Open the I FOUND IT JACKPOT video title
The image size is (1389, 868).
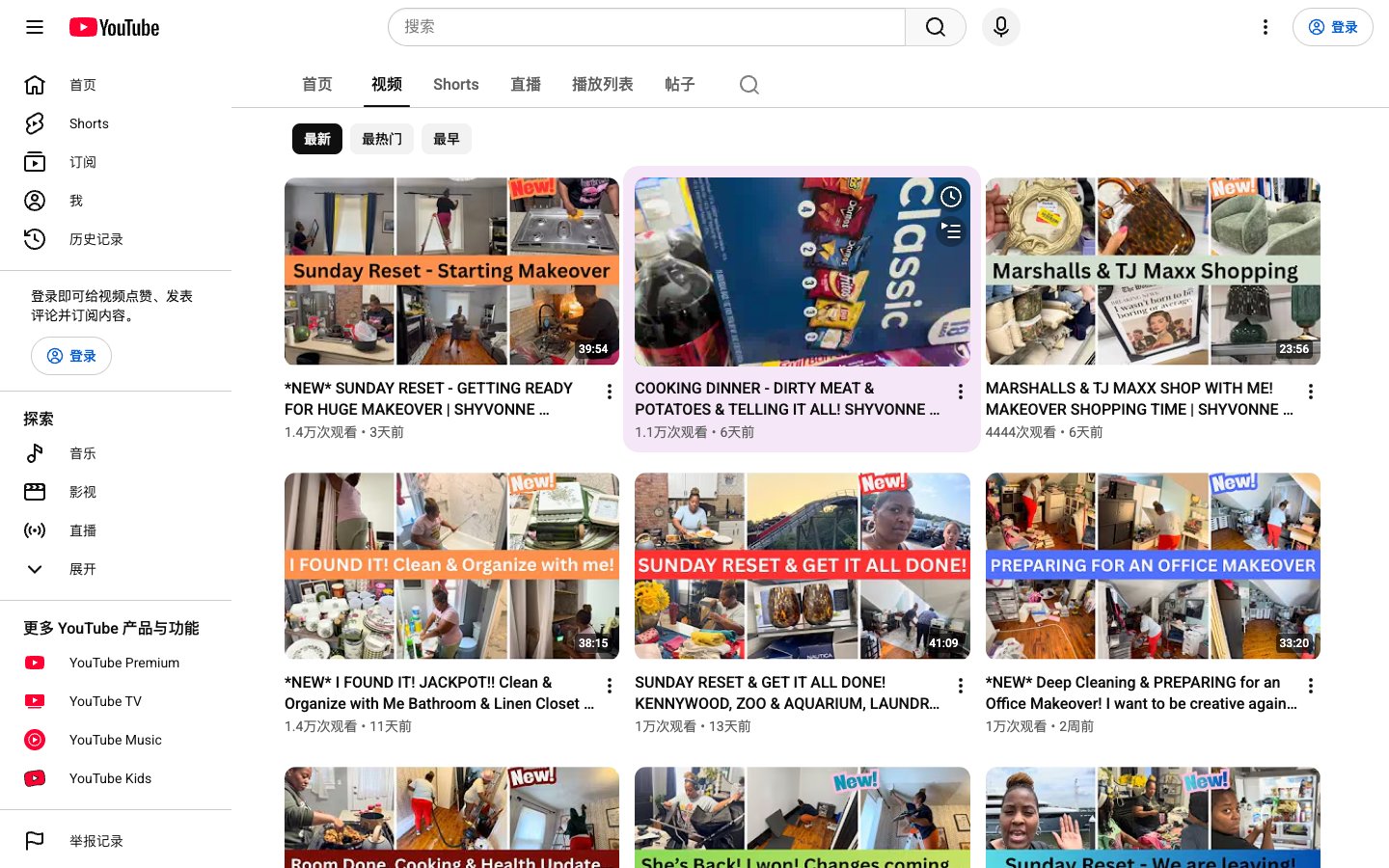tap(439, 692)
